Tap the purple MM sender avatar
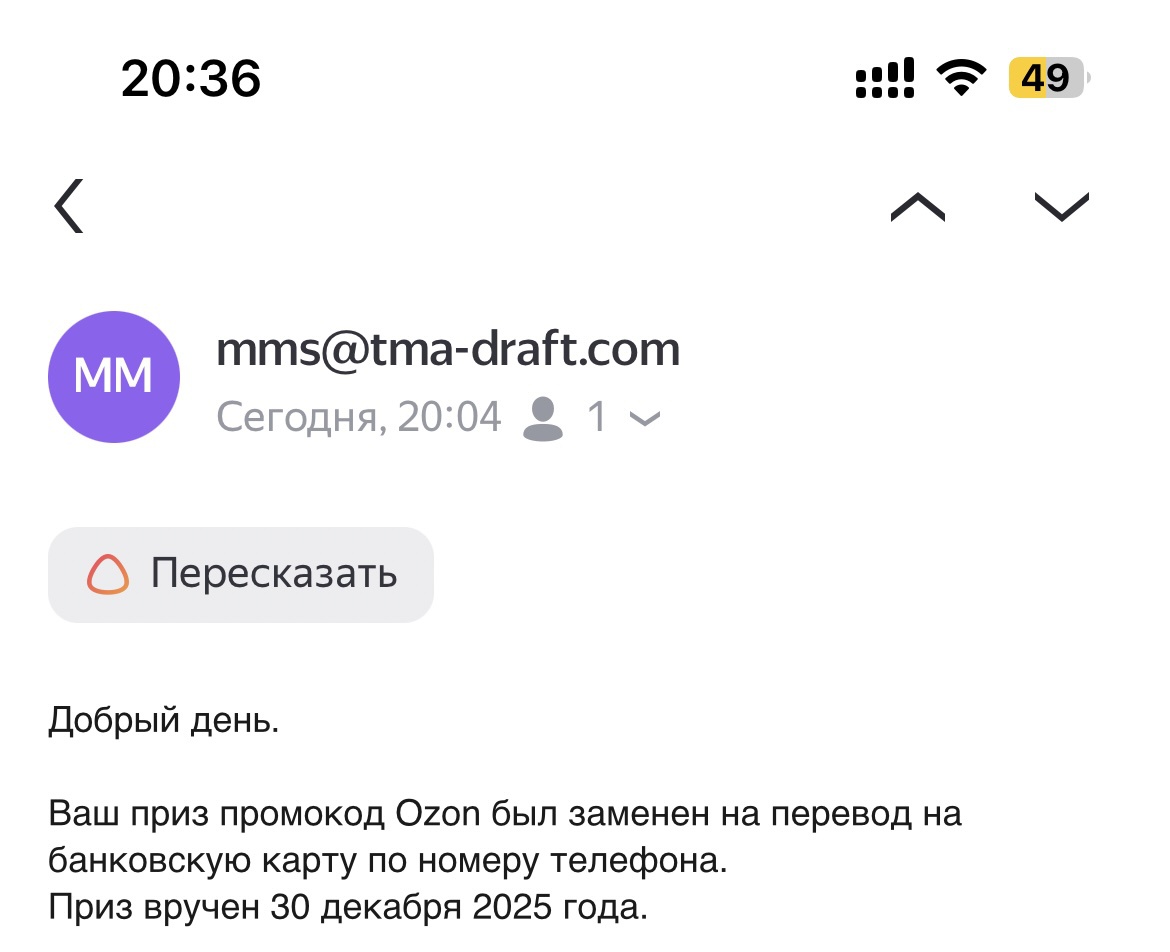Screen dimensions: 1170x952 (x=114, y=377)
